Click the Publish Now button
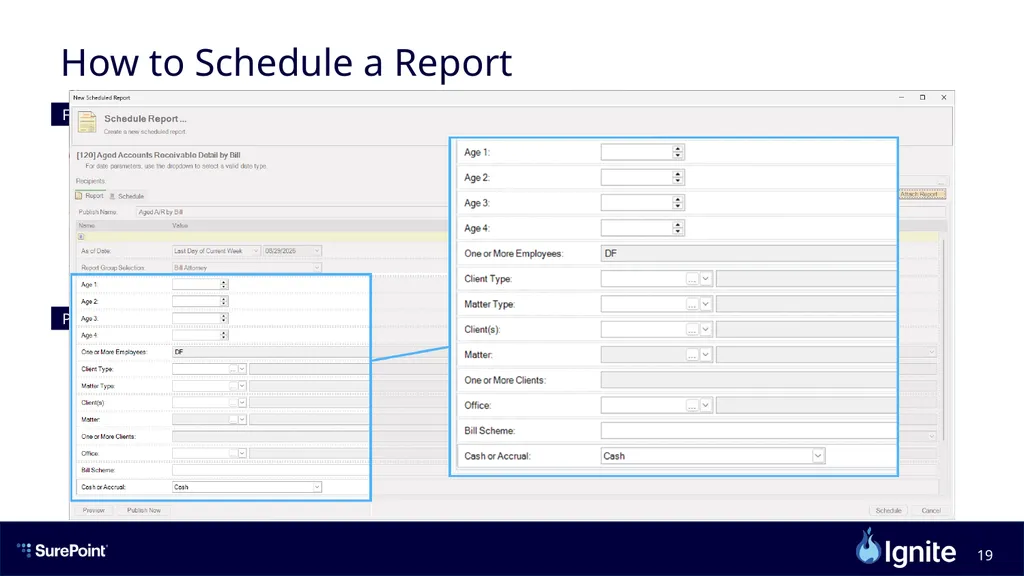 [x=144, y=511]
